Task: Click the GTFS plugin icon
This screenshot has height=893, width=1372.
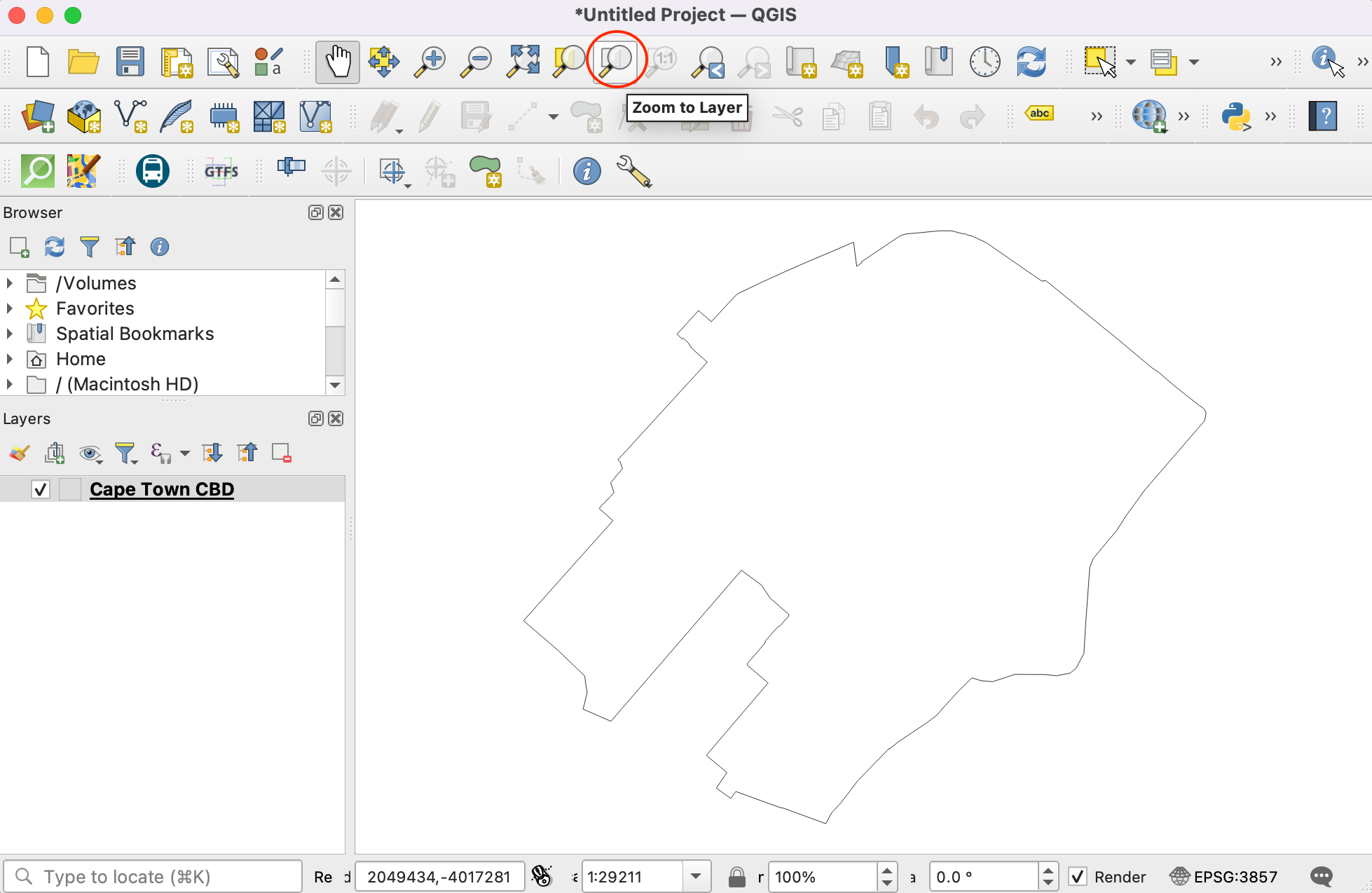Action: (221, 171)
